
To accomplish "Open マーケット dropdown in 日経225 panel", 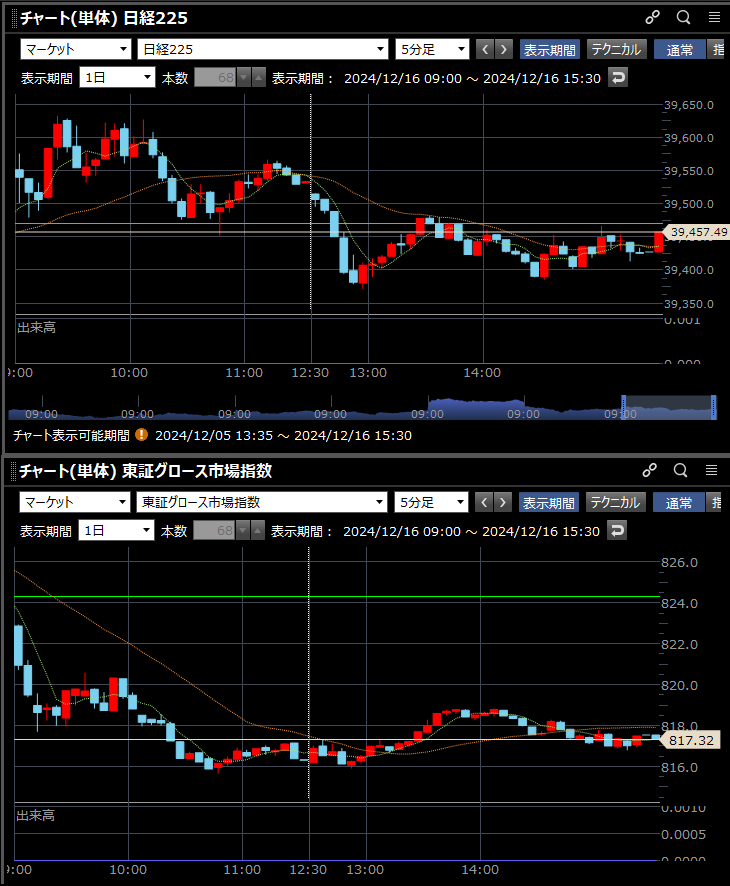I will [76, 49].
